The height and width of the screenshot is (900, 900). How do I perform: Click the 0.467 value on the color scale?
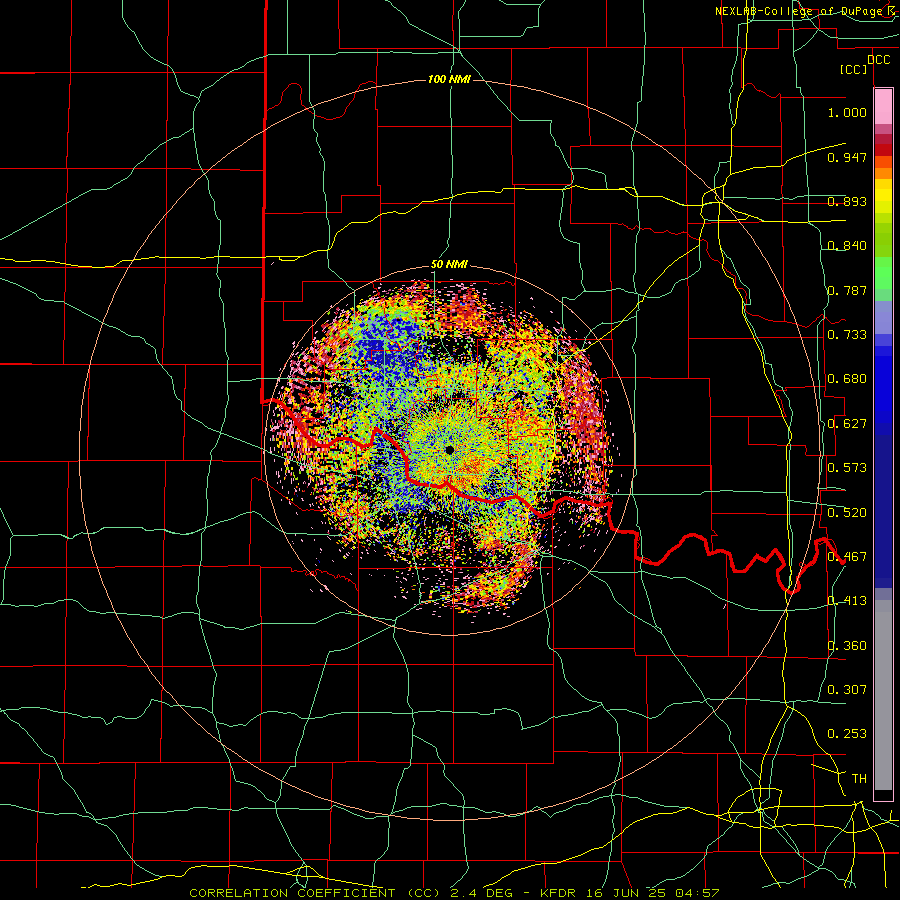pos(847,557)
